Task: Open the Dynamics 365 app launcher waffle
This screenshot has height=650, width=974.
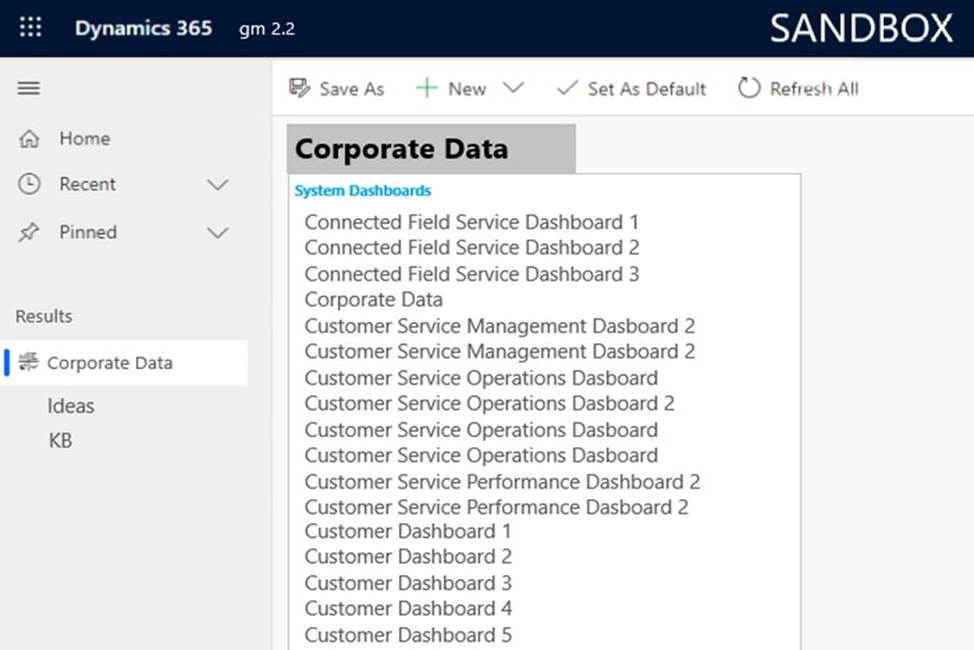Action: coord(31,27)
